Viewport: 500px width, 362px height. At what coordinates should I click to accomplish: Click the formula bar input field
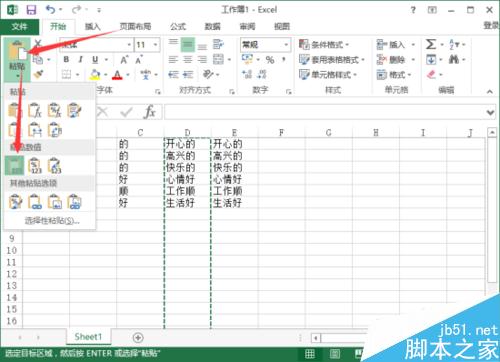[324, 112]
